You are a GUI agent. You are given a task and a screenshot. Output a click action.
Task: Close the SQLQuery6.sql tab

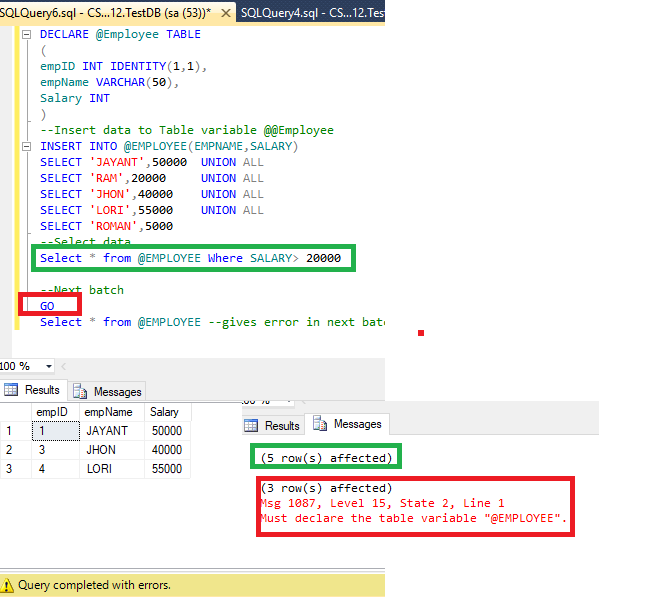coord(225,13)
